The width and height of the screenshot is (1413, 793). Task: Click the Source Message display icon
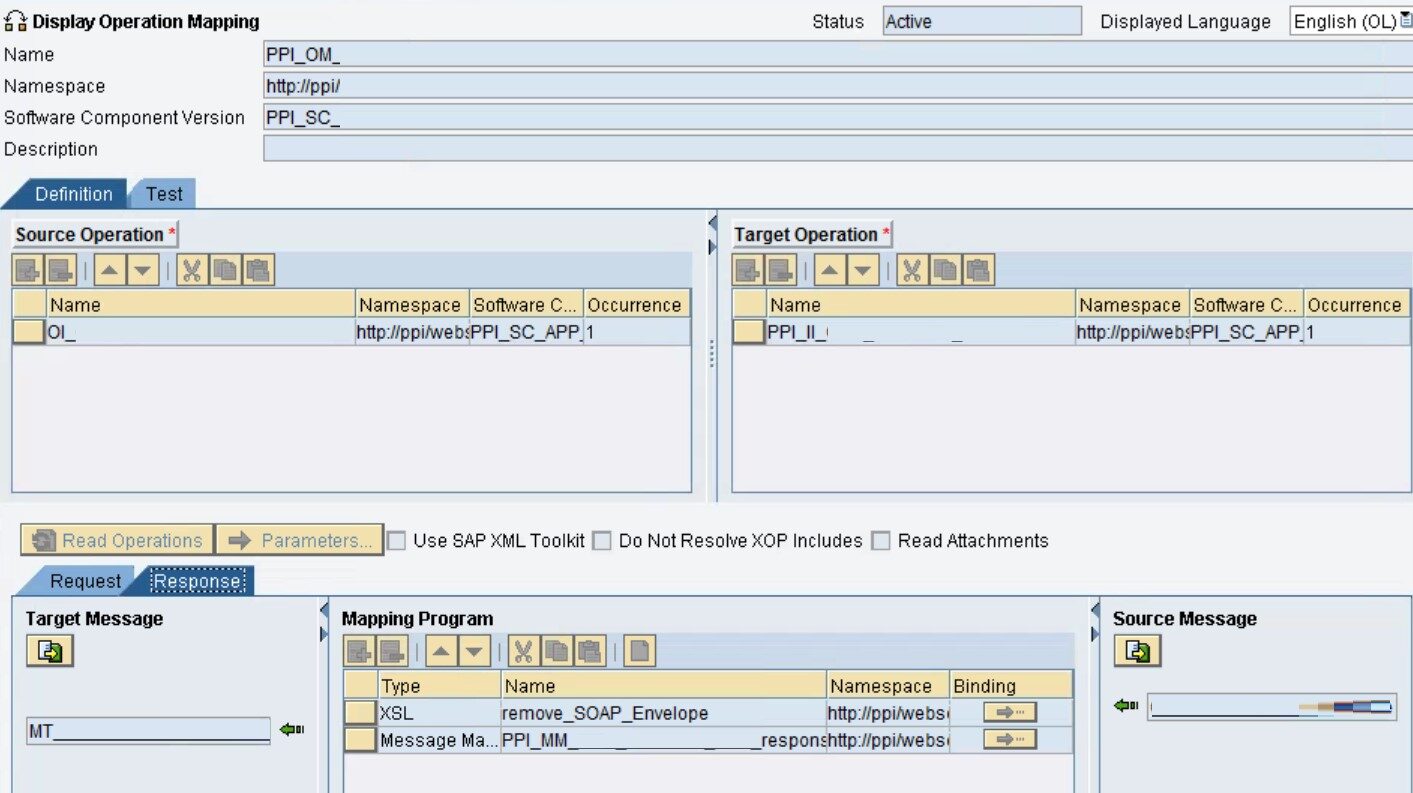[x=1137, y=651]
